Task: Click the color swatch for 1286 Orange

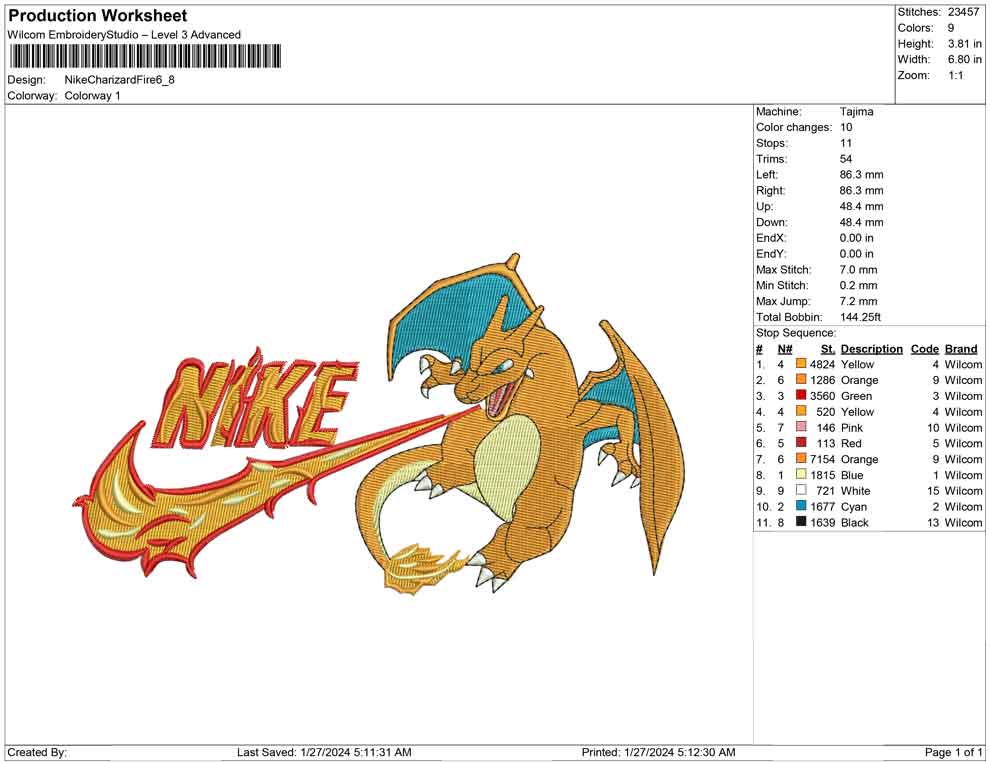Action: coord(801,379)
